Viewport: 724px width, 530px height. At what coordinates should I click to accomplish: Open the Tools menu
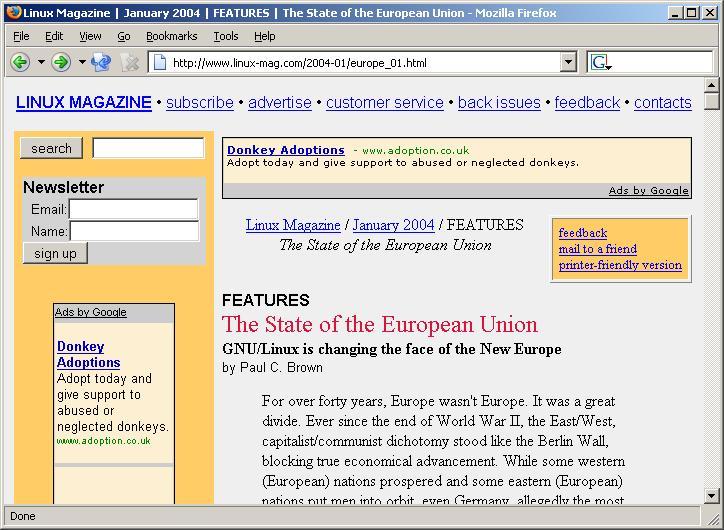[226, 36]
